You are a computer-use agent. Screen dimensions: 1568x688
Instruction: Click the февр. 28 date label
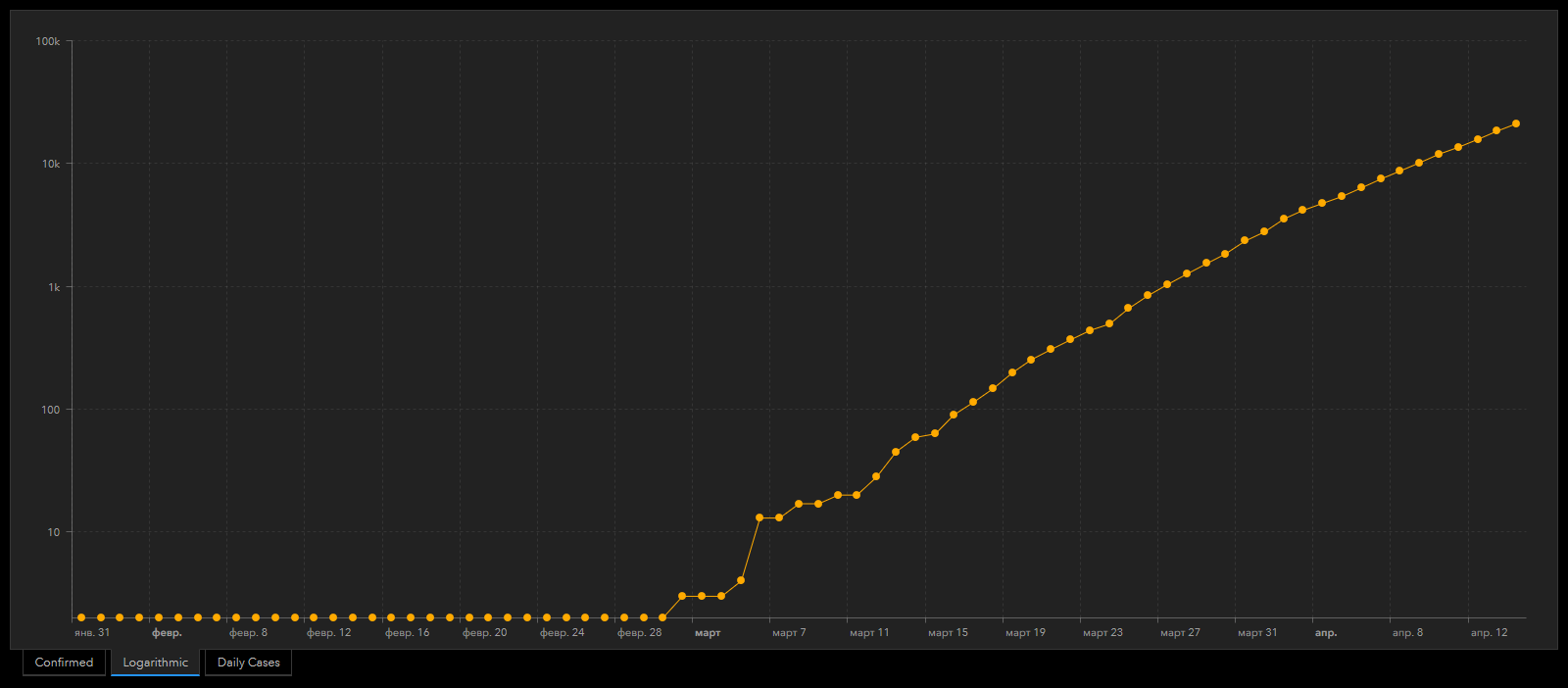pyautogui.click(x=639, y=633)
